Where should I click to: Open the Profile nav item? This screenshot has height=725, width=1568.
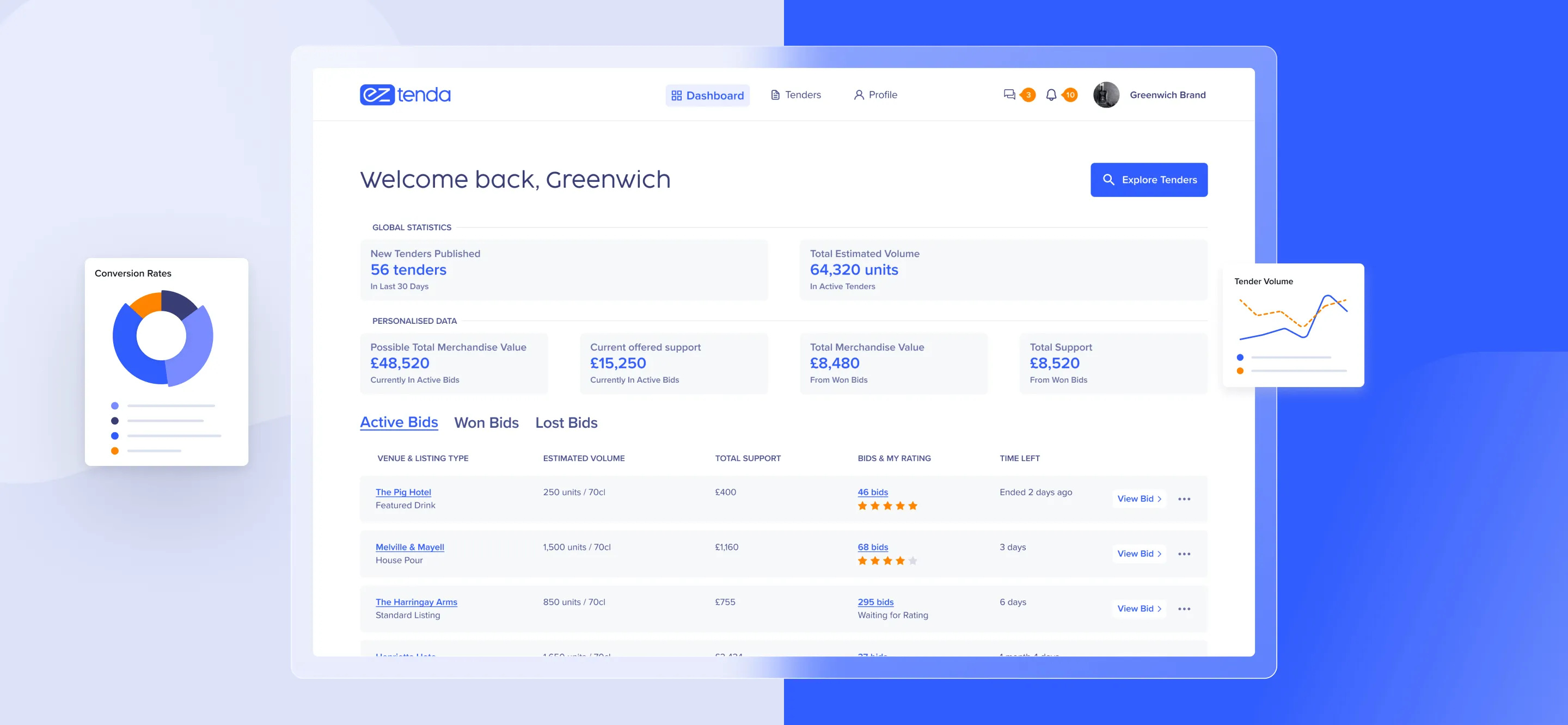click(875, 95)
